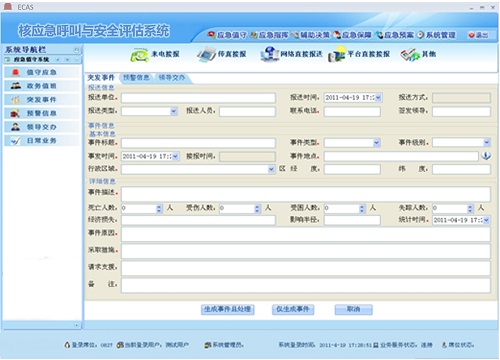Click 生成事件且处理 button
This screenshot has height=360, width=500.
coord(228,309)
